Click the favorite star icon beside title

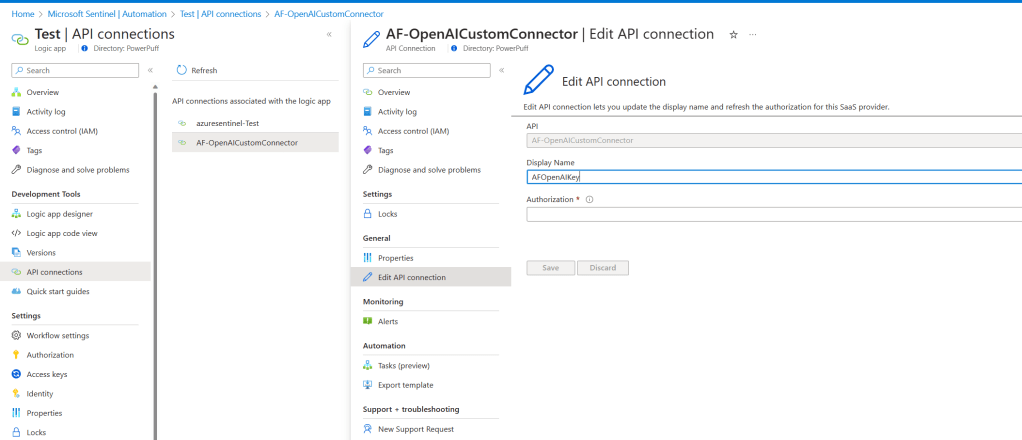(733, 34)
